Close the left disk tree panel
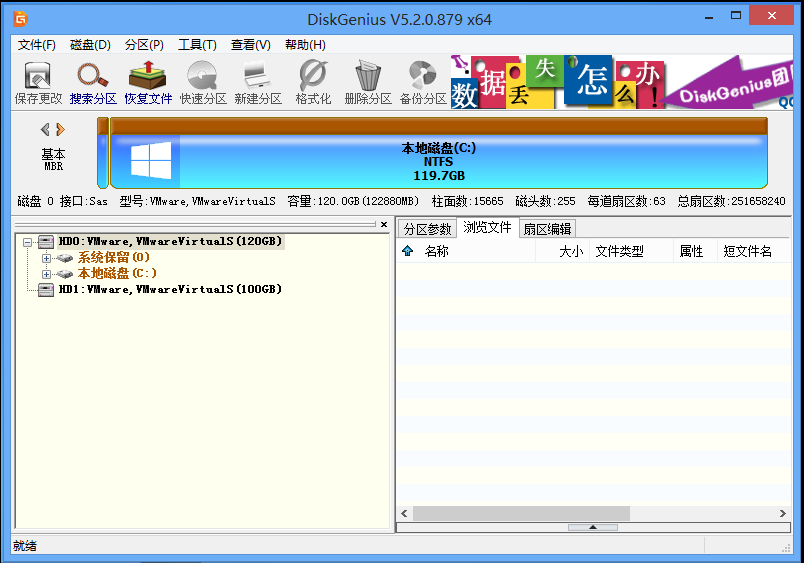804x563 pixels. point(384,225)
